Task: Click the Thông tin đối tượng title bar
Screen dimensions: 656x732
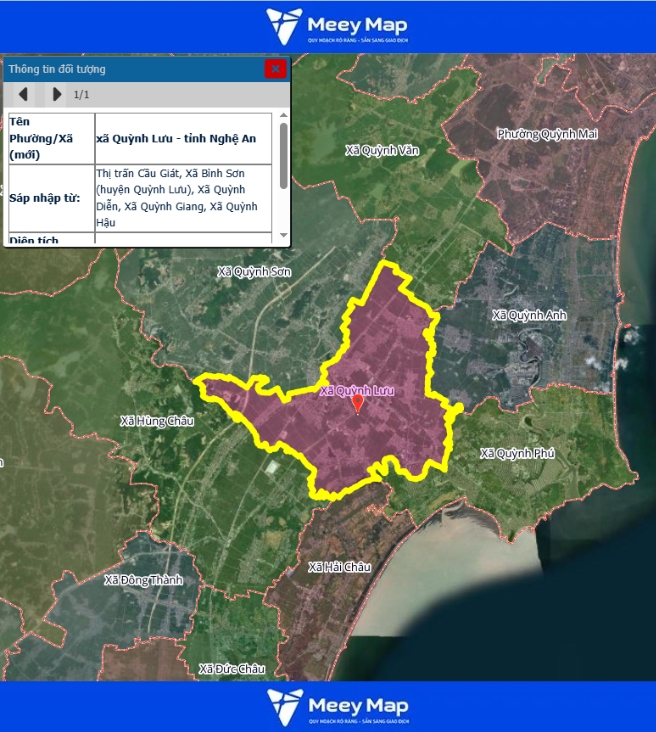Action: tap(130, 69)
